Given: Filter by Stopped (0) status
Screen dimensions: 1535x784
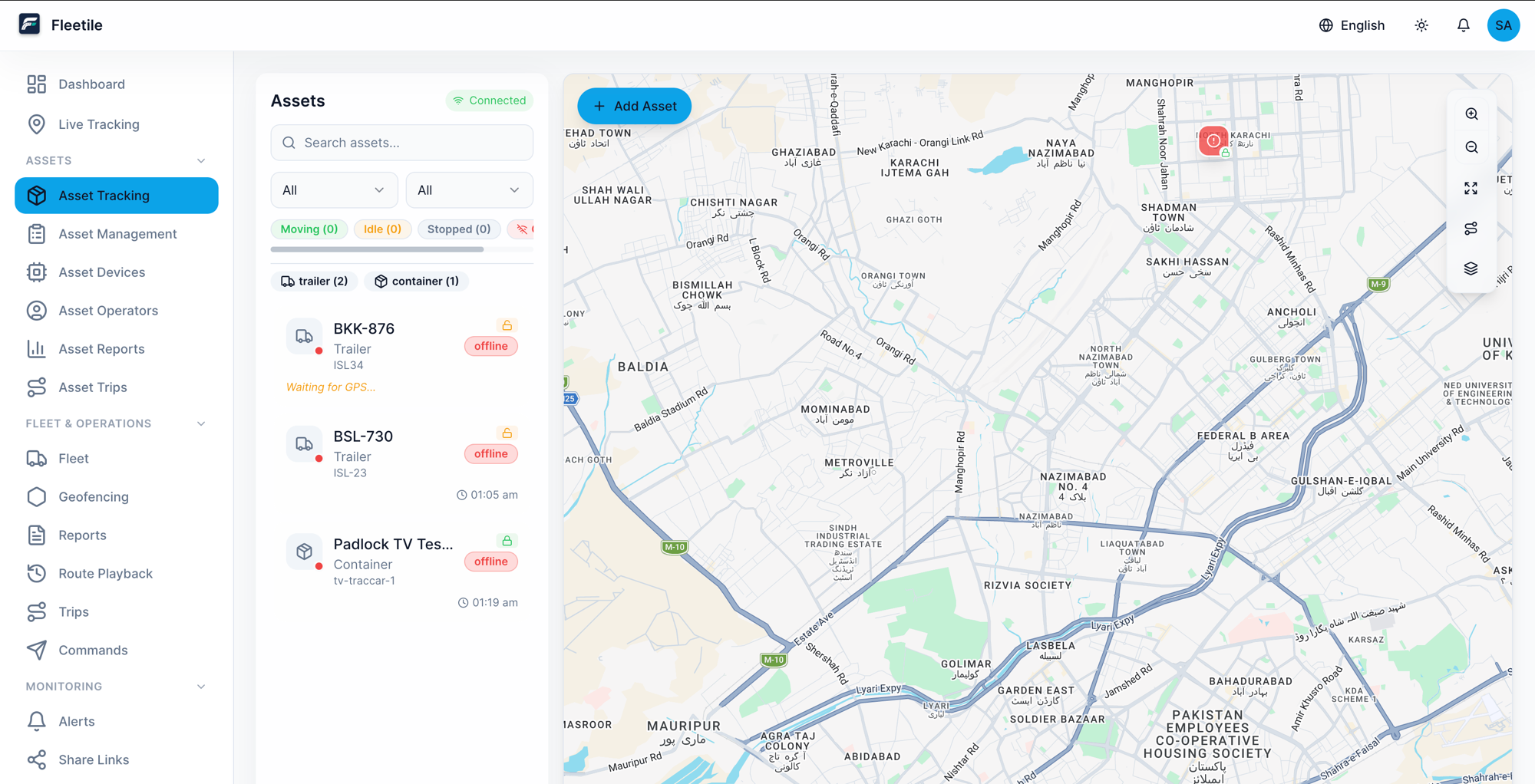Looking at the screenshot, I should (x=459, y=229).
